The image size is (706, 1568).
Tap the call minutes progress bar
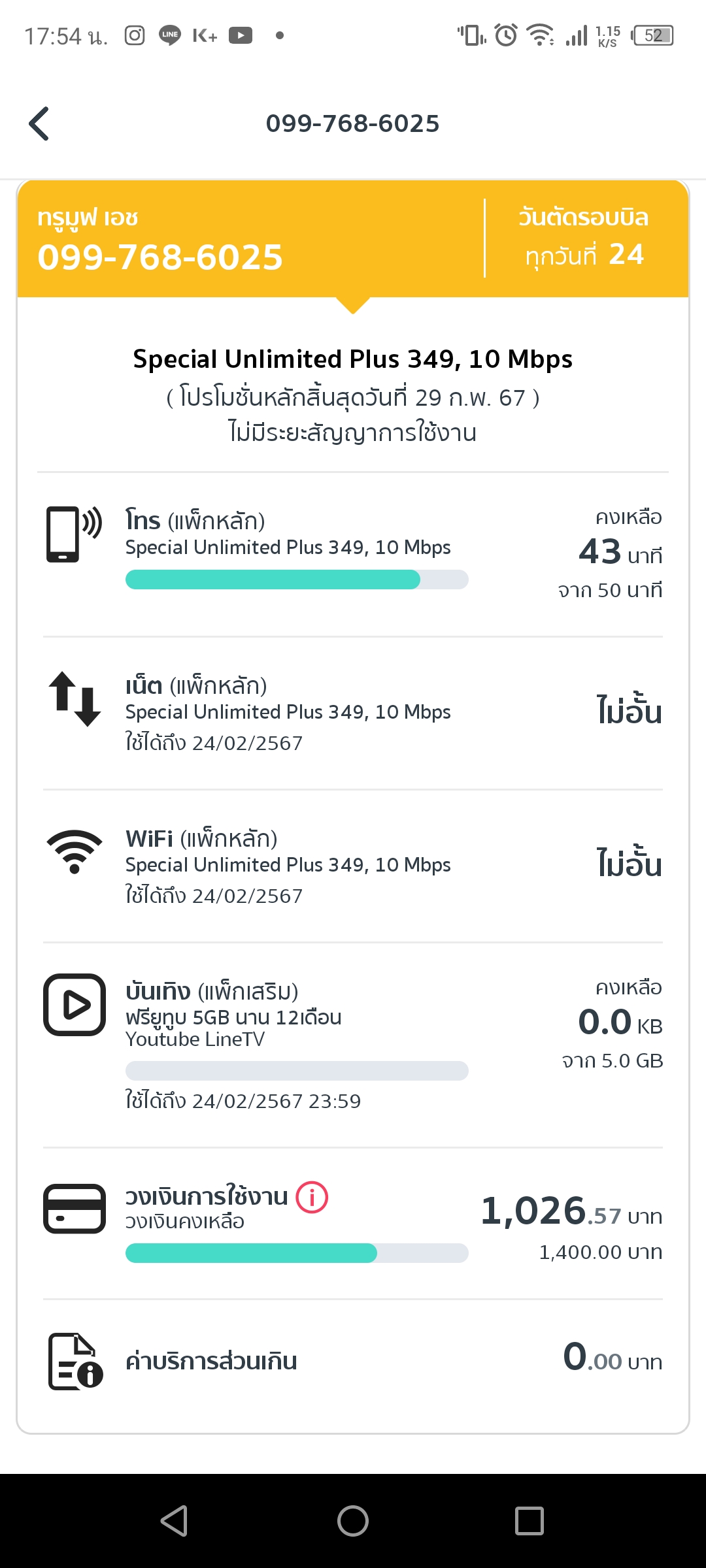coord(297,580)
